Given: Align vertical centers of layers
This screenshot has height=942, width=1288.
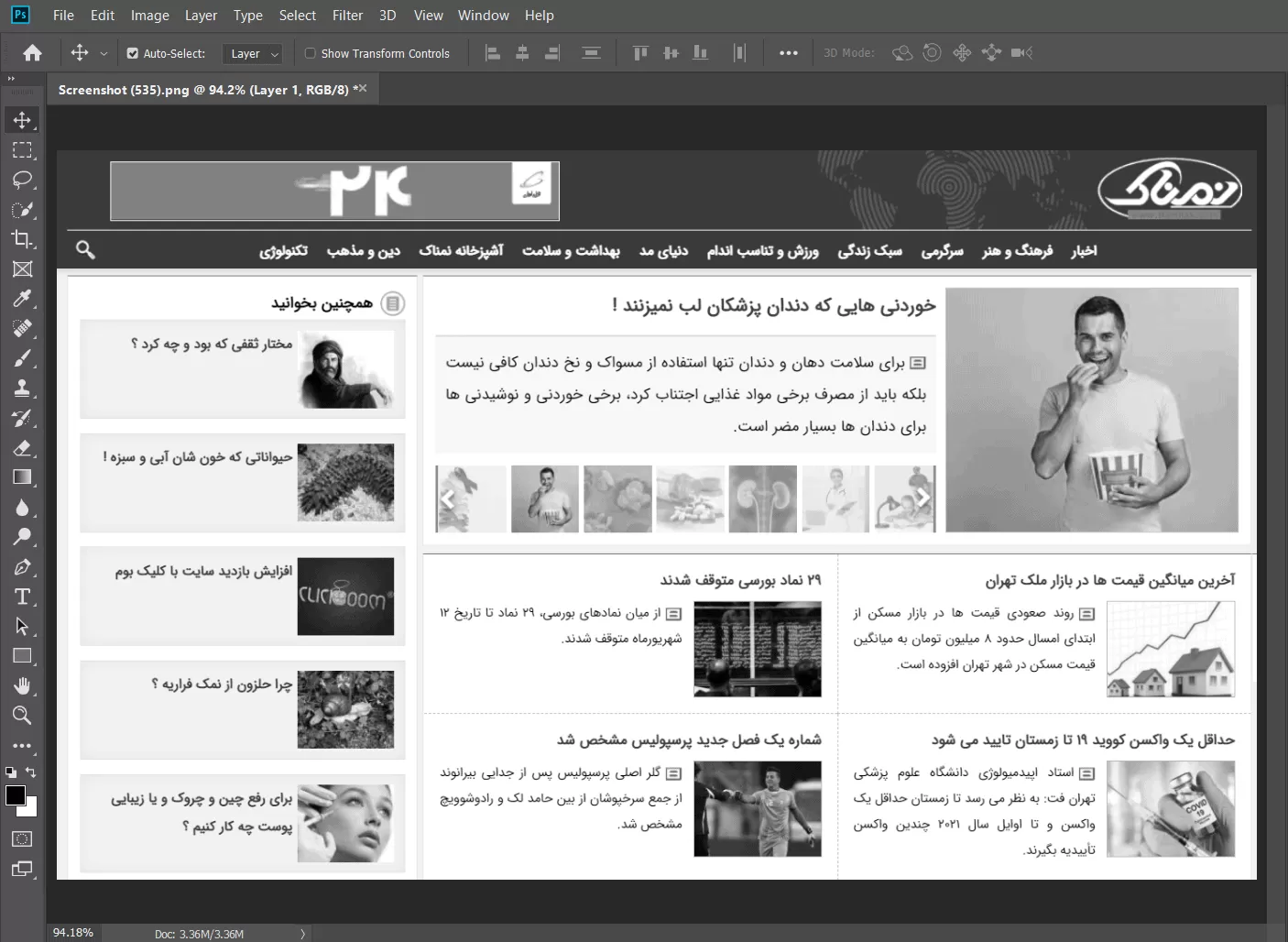Looking at the screenshot, I should tap(671, 53).
